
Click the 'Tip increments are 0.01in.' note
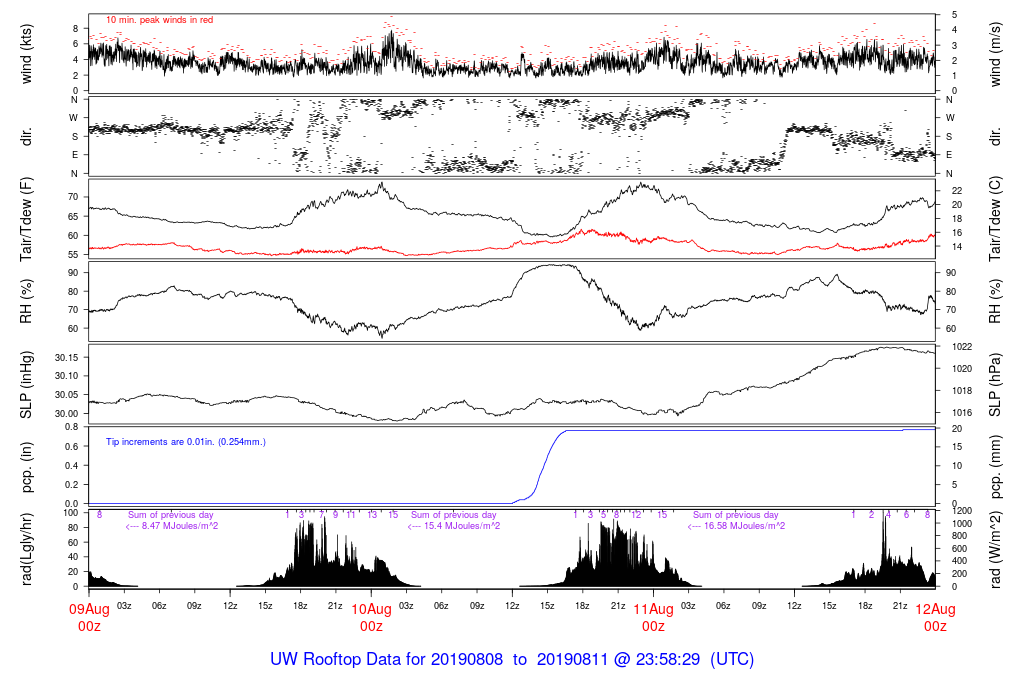[x=185, y=442]
